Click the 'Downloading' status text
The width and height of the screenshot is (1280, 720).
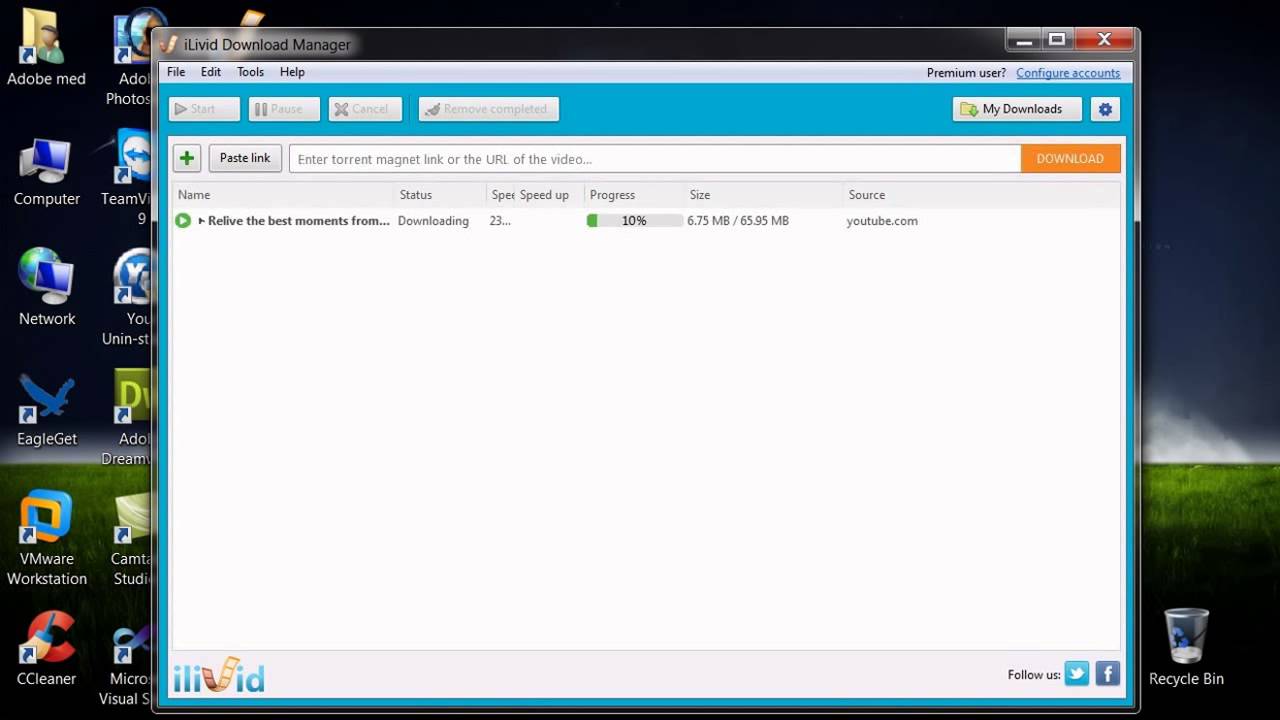(x=433, y=221)
